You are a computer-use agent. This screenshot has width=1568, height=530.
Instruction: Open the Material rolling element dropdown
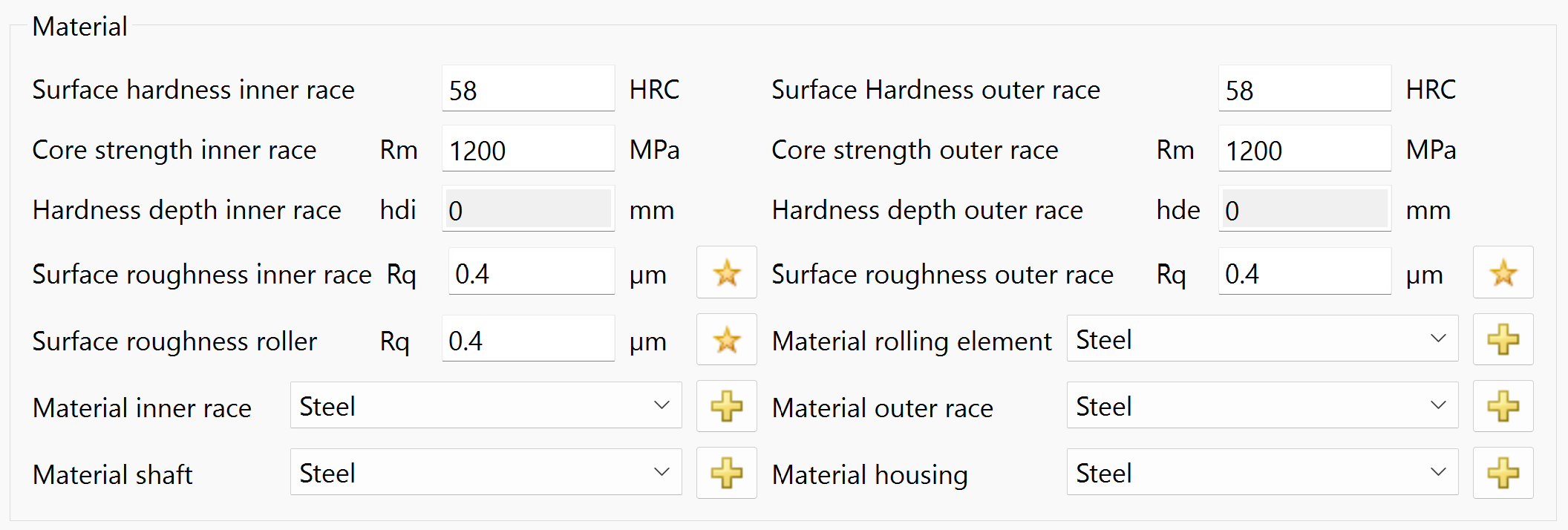(x=1262, y=339)
